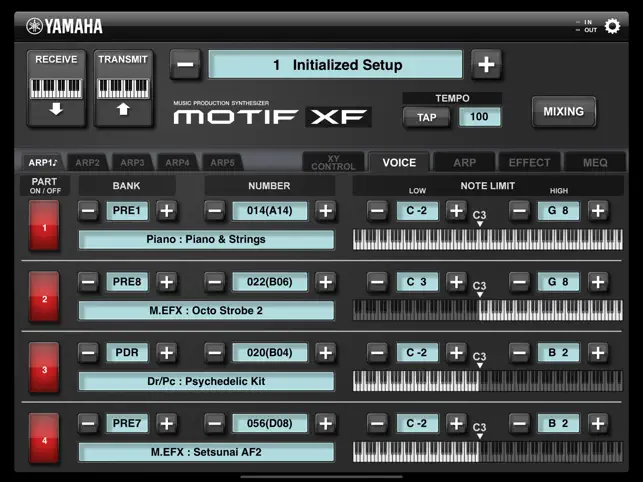643x482 pixels.
Task: Increase part 1 bank with PRE1 plus
Action: coord(166,211)
